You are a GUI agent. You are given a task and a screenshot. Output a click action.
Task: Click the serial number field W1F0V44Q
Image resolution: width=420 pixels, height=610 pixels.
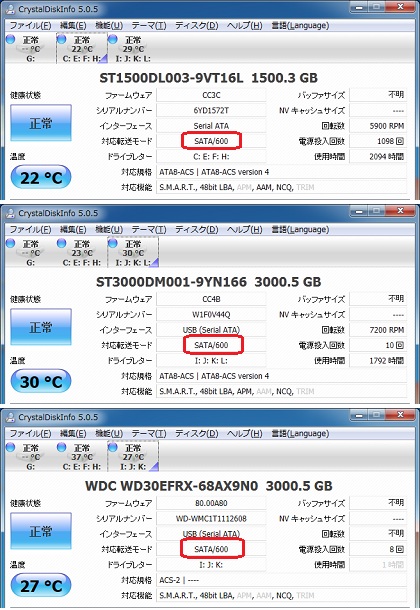click(211, 314)
